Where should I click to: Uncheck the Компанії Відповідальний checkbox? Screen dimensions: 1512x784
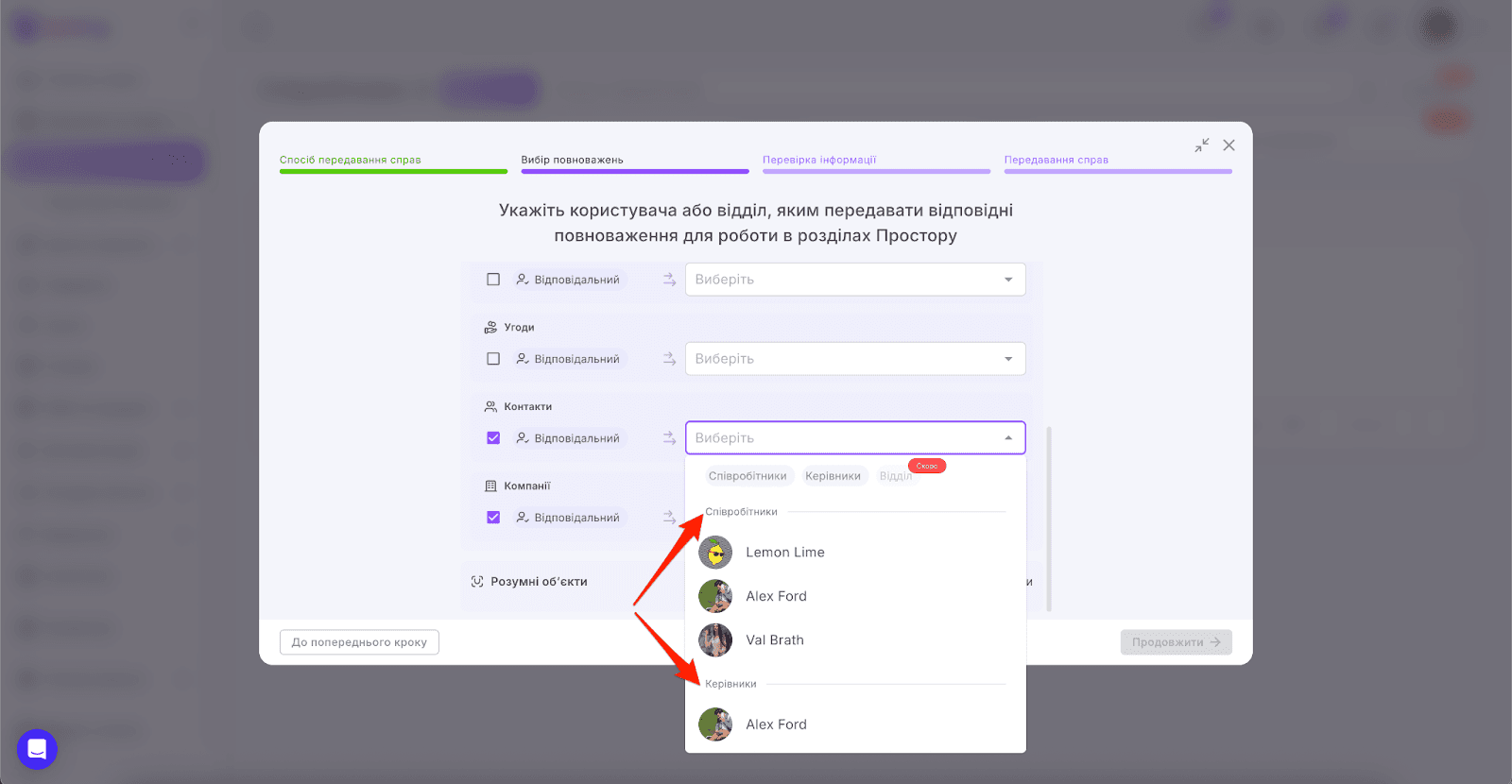(x=493, y=518)
